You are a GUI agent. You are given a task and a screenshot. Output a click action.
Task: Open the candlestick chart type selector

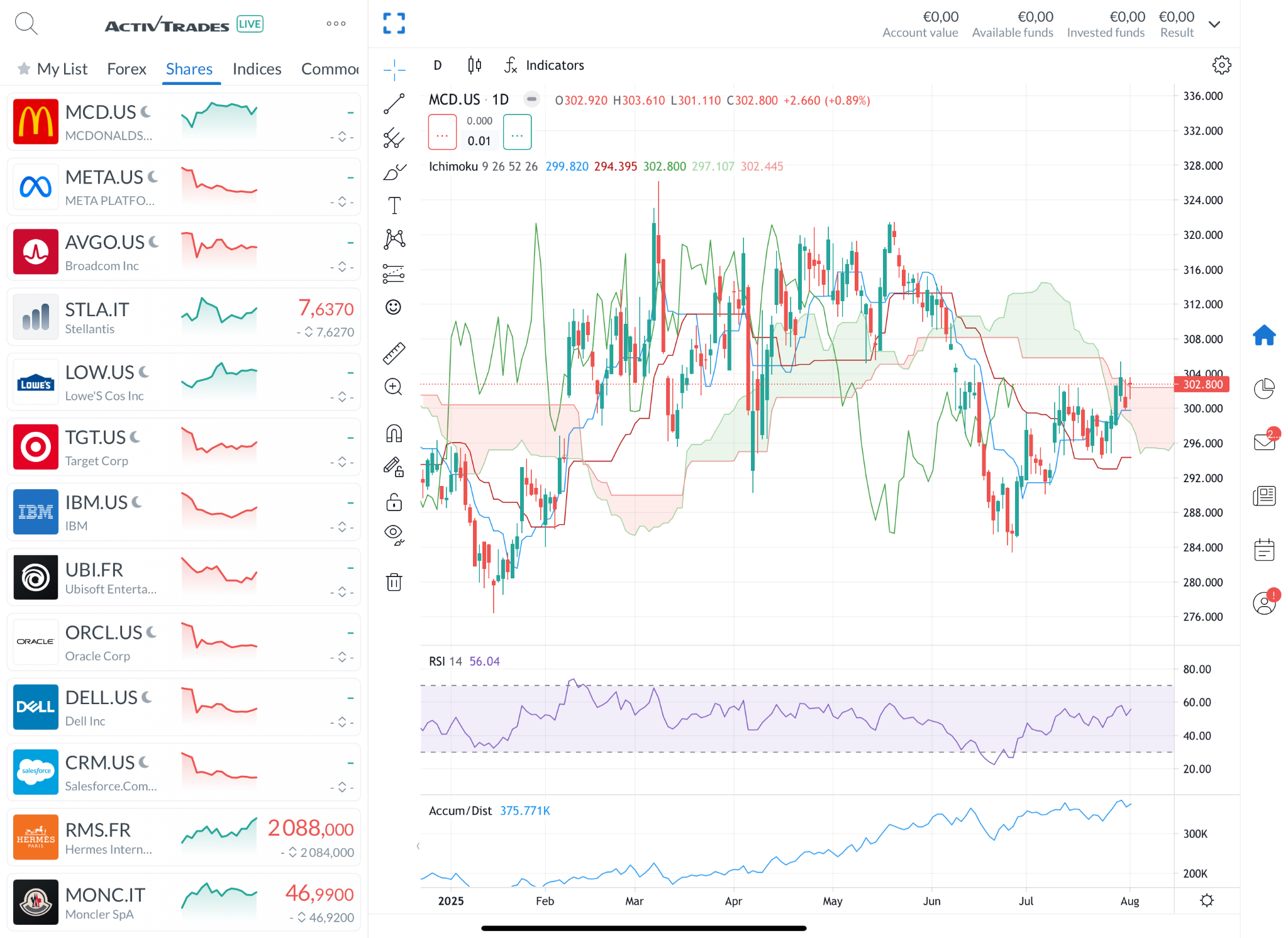coord(475,65)
